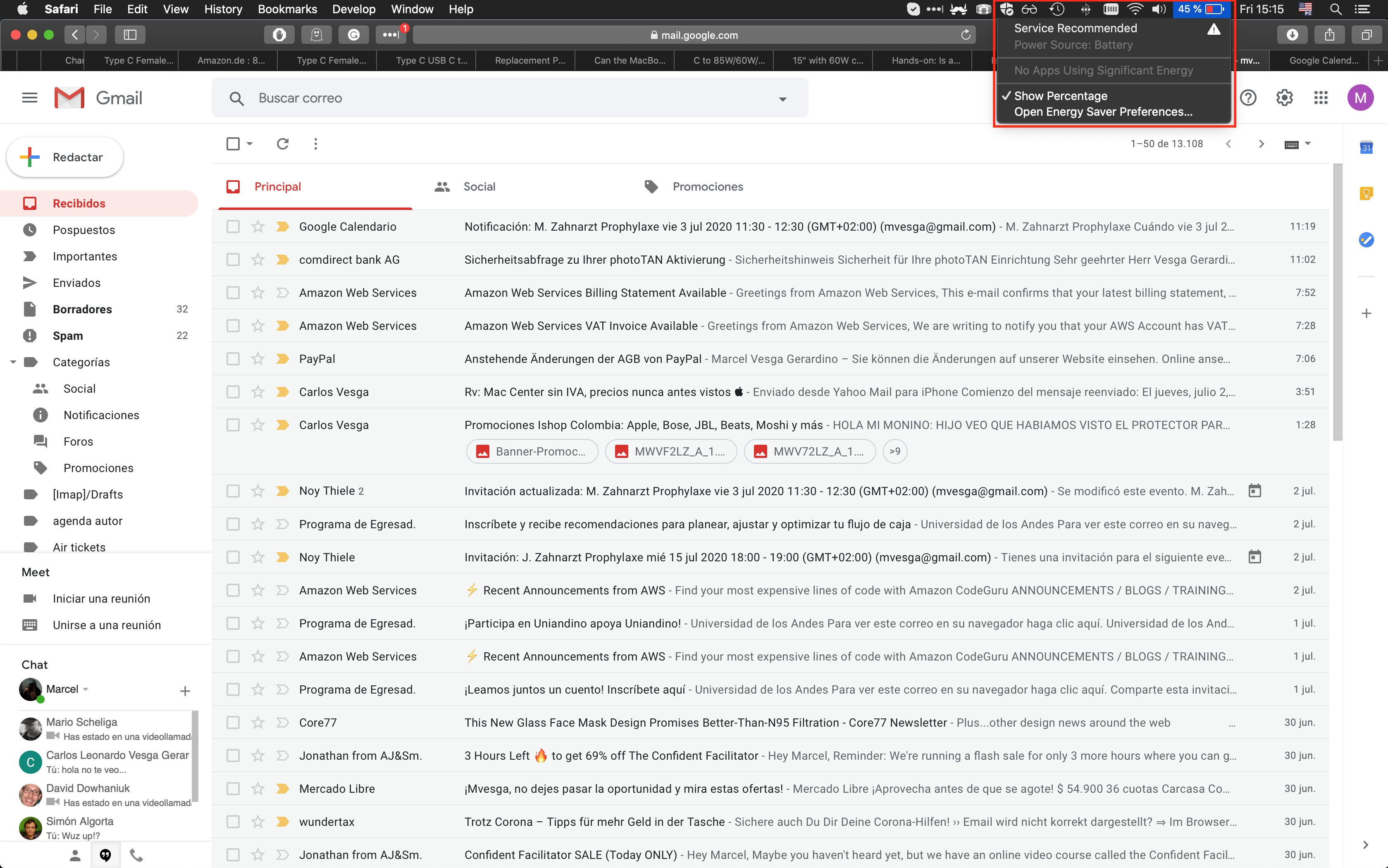Expand the search options dropdown arrow
The image size is (1388, 868).
(x=782, y=99)
